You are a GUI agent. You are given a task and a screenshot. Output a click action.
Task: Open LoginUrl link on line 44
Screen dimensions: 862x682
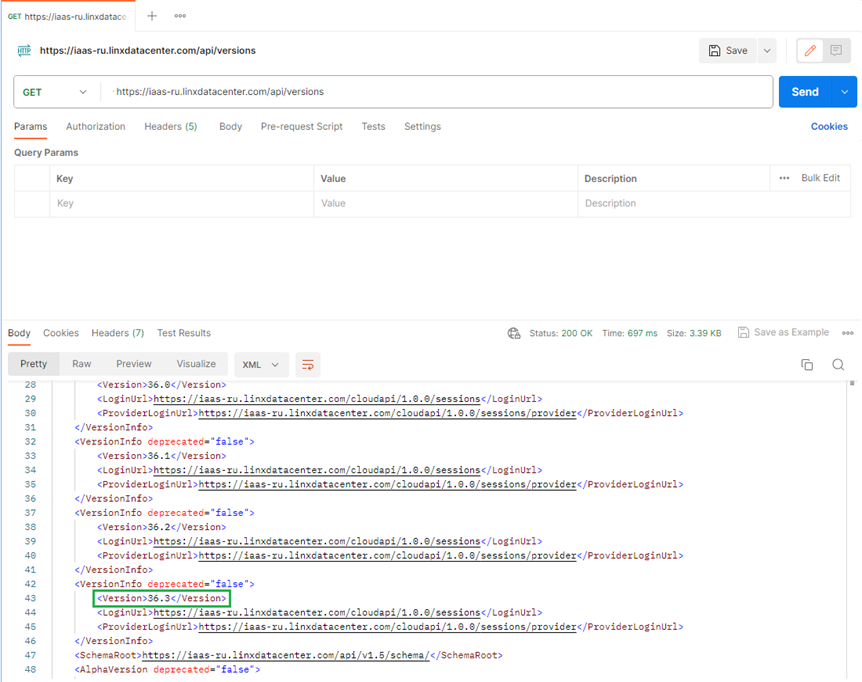pyautogui.click(x=317, y=613)
